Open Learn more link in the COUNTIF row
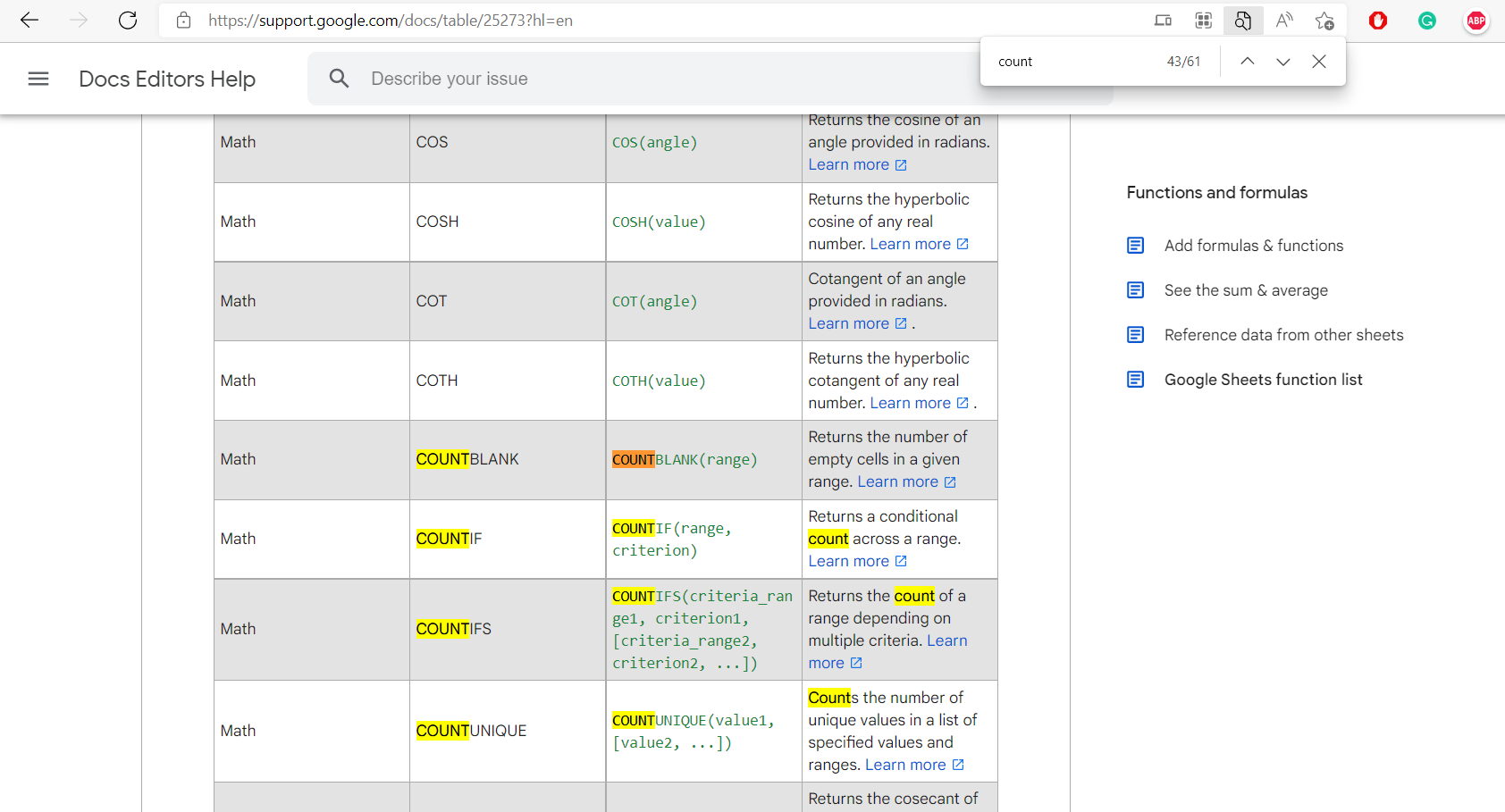The height and width of the screenshot is (812, 1505). pos(858,561)
